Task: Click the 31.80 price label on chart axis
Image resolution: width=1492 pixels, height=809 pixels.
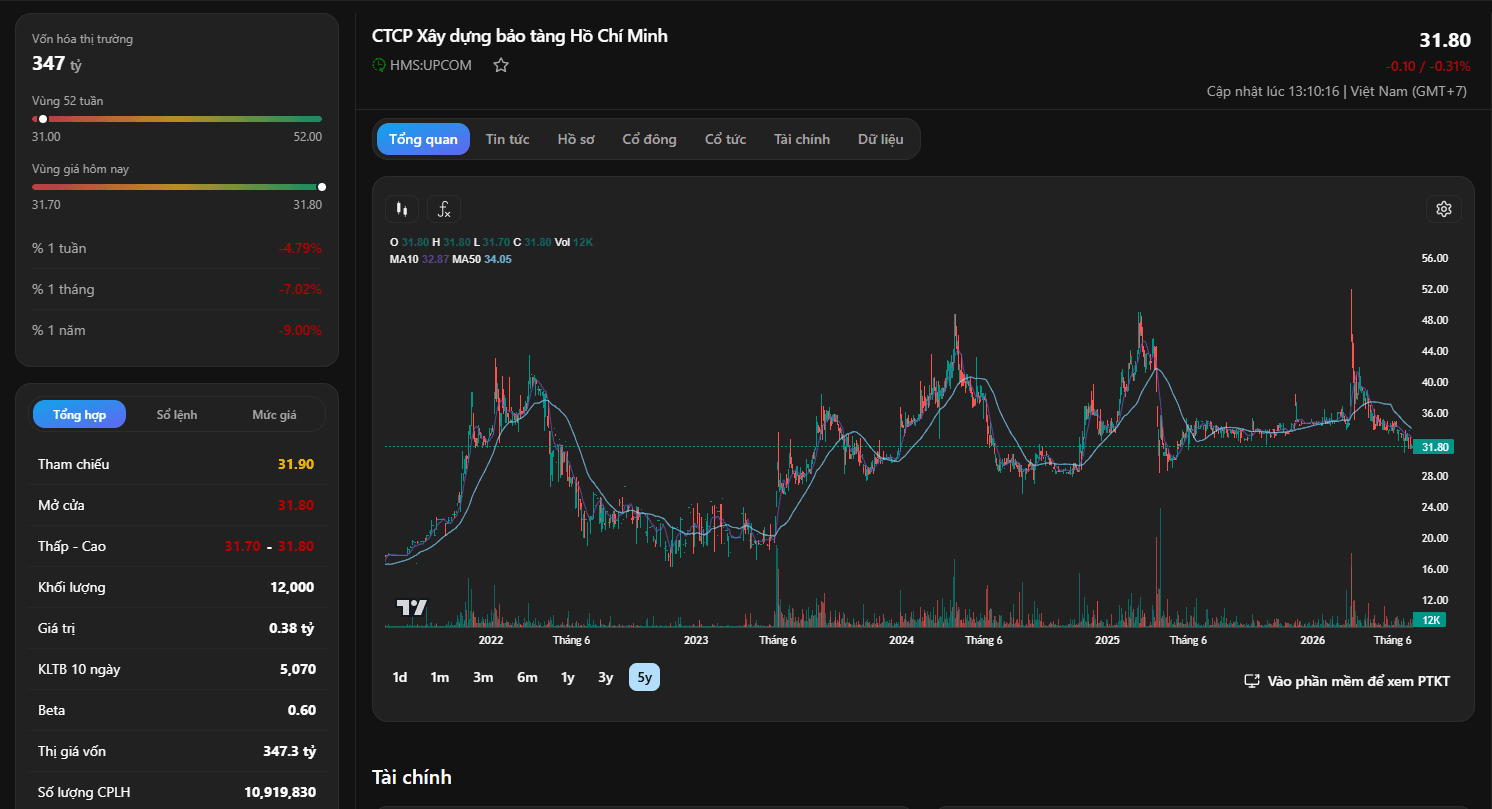Action: point(1432,447)
